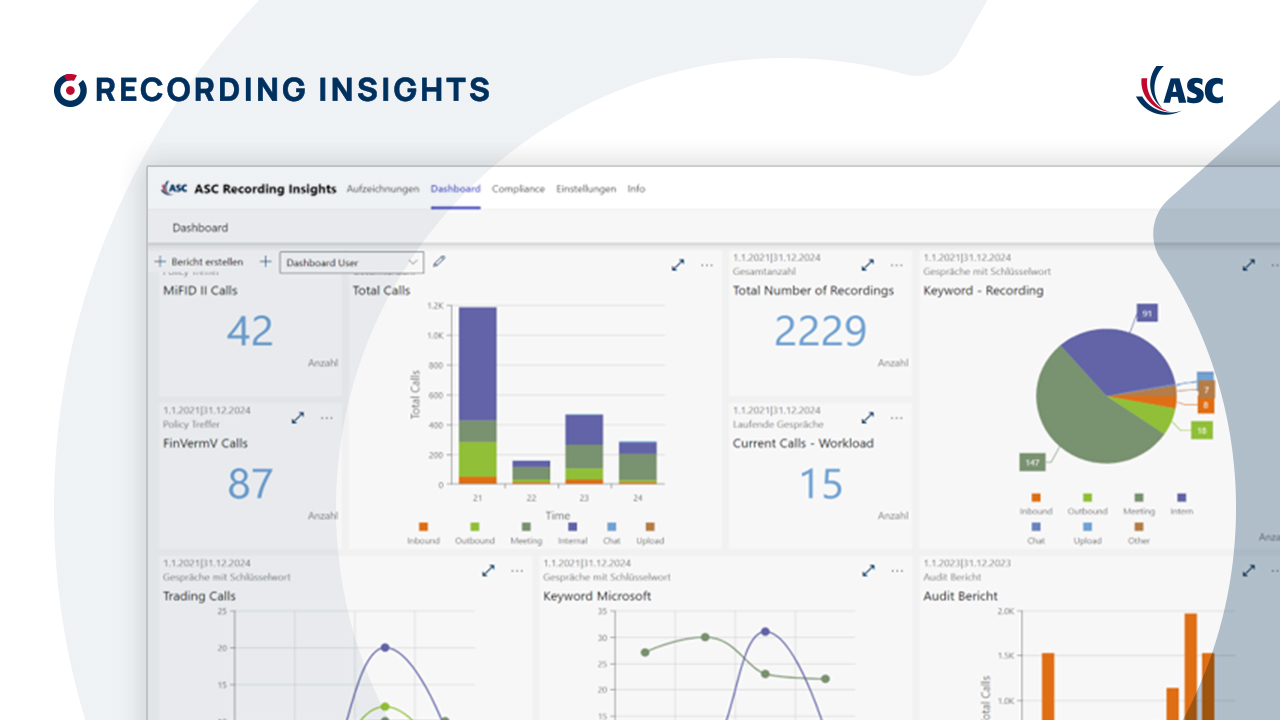Expand the Current Calls - Workload tile
1280x720 pixels.
tap(868, 417)
